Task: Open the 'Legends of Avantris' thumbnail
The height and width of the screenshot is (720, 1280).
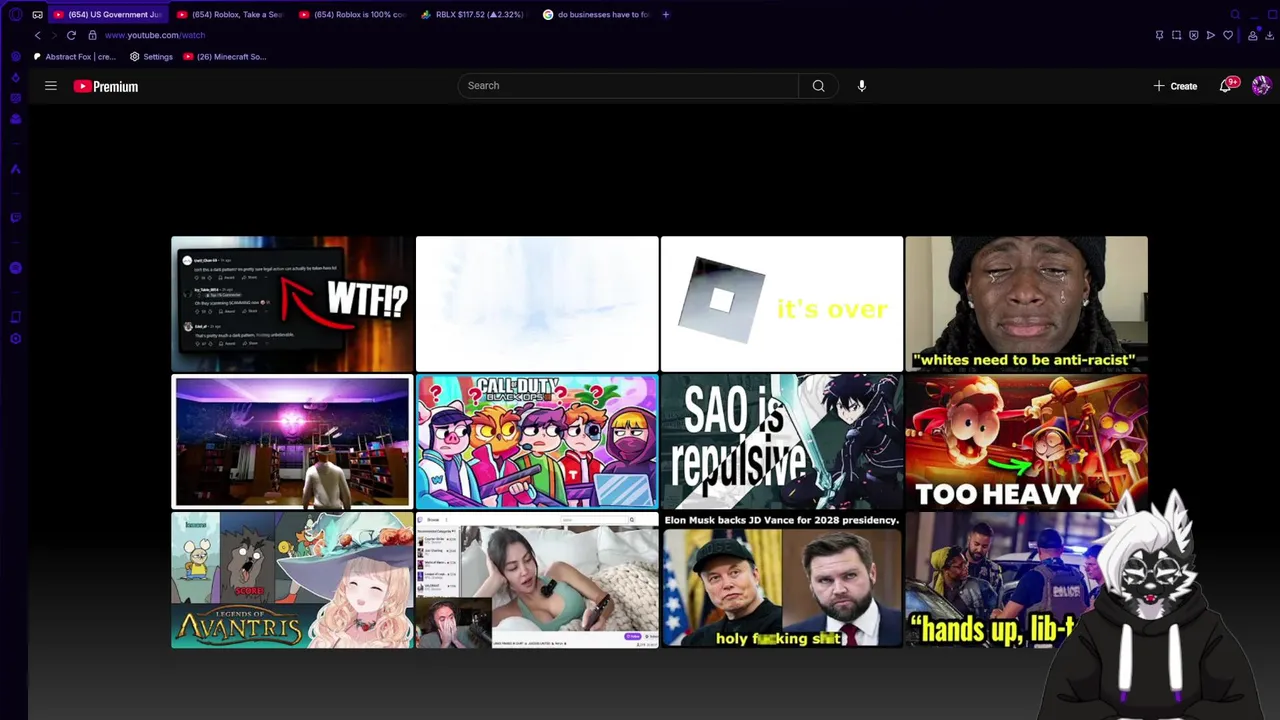Action: (292, 580)
